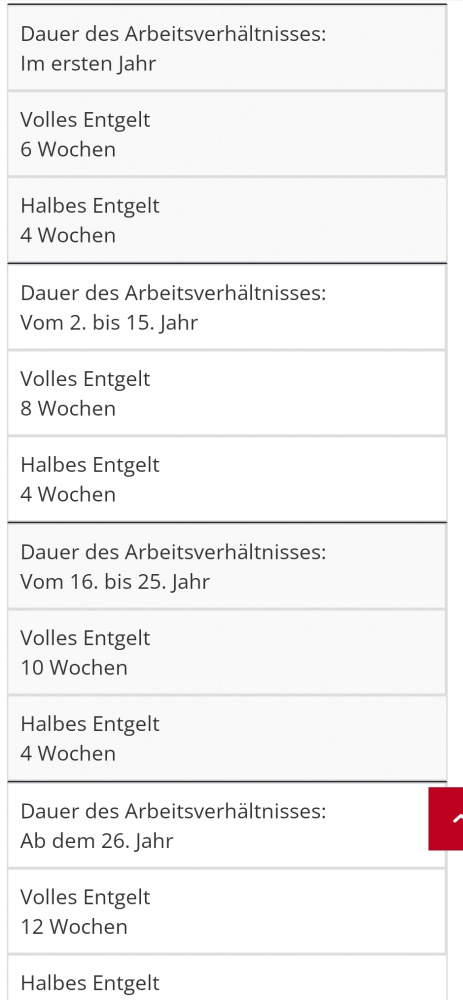Select the 'Vom 16. bis 25. Jahr' row
This screenshot has height=1000, width=463.
(x=227, y=566)
